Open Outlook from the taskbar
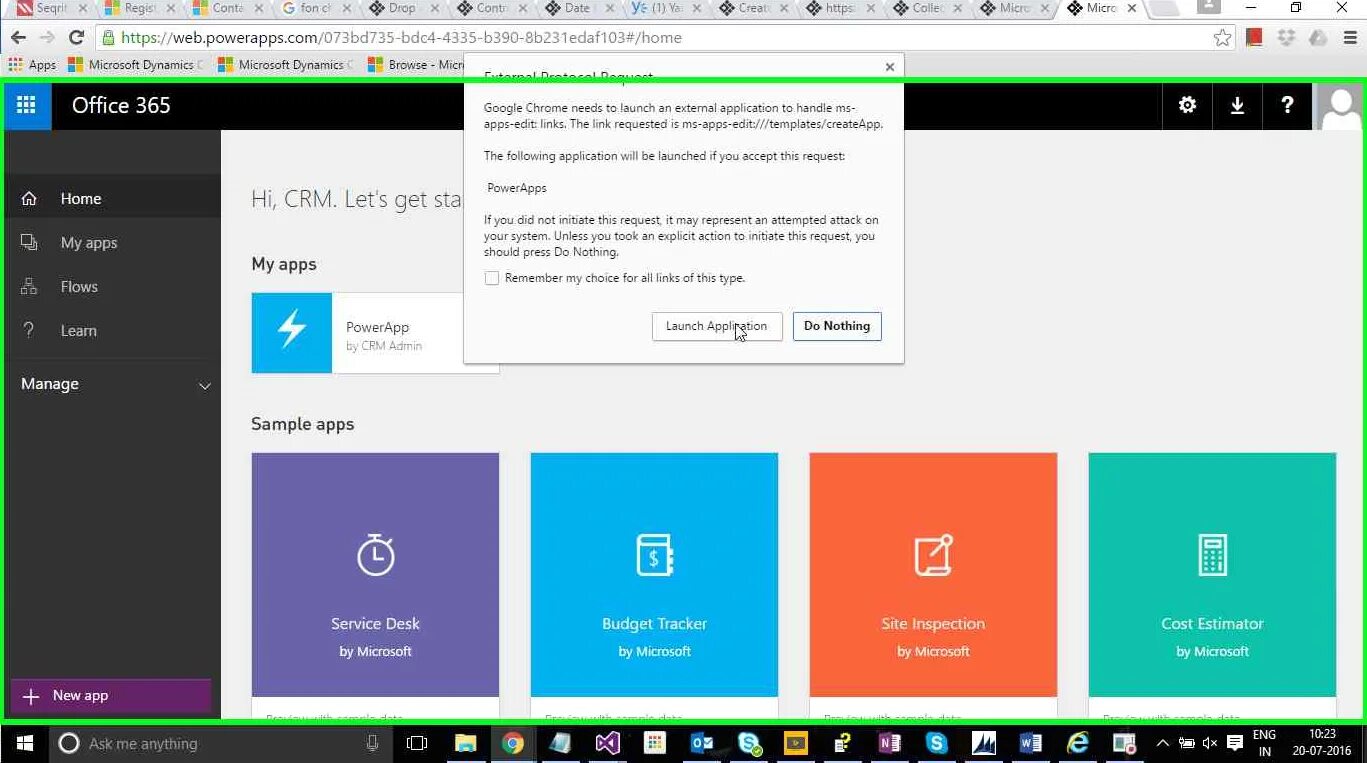The image size is (1367, 763). coord(701,743)
